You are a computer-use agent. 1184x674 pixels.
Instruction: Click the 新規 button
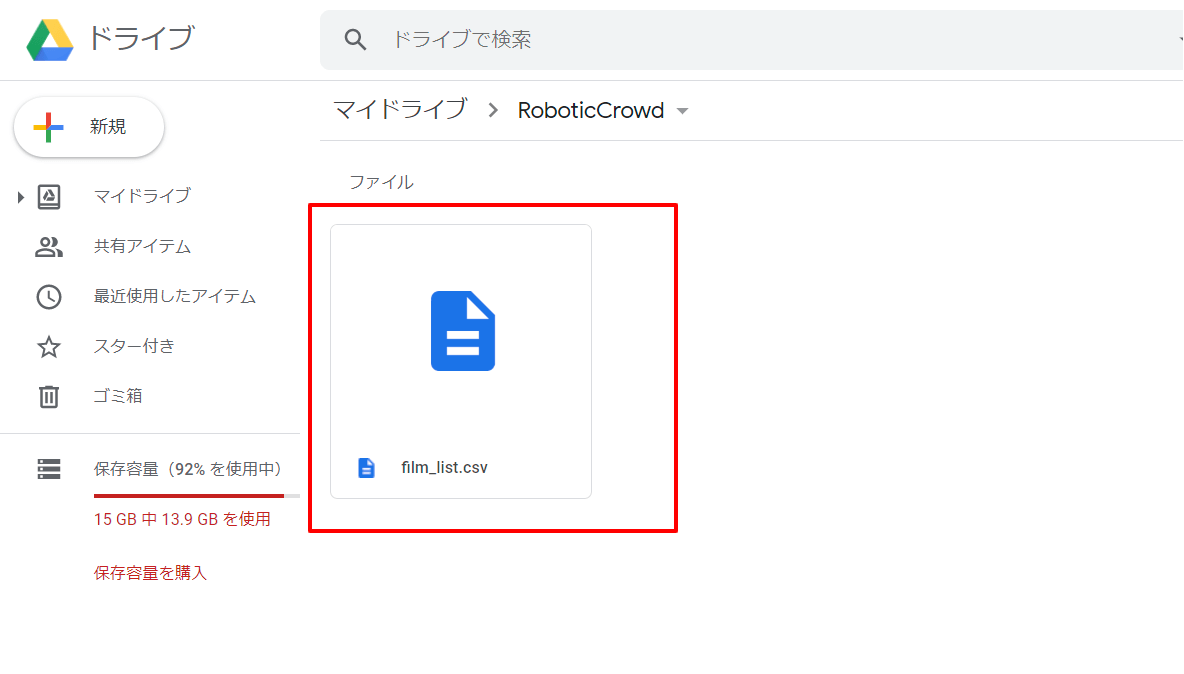[x=89, y=127]
